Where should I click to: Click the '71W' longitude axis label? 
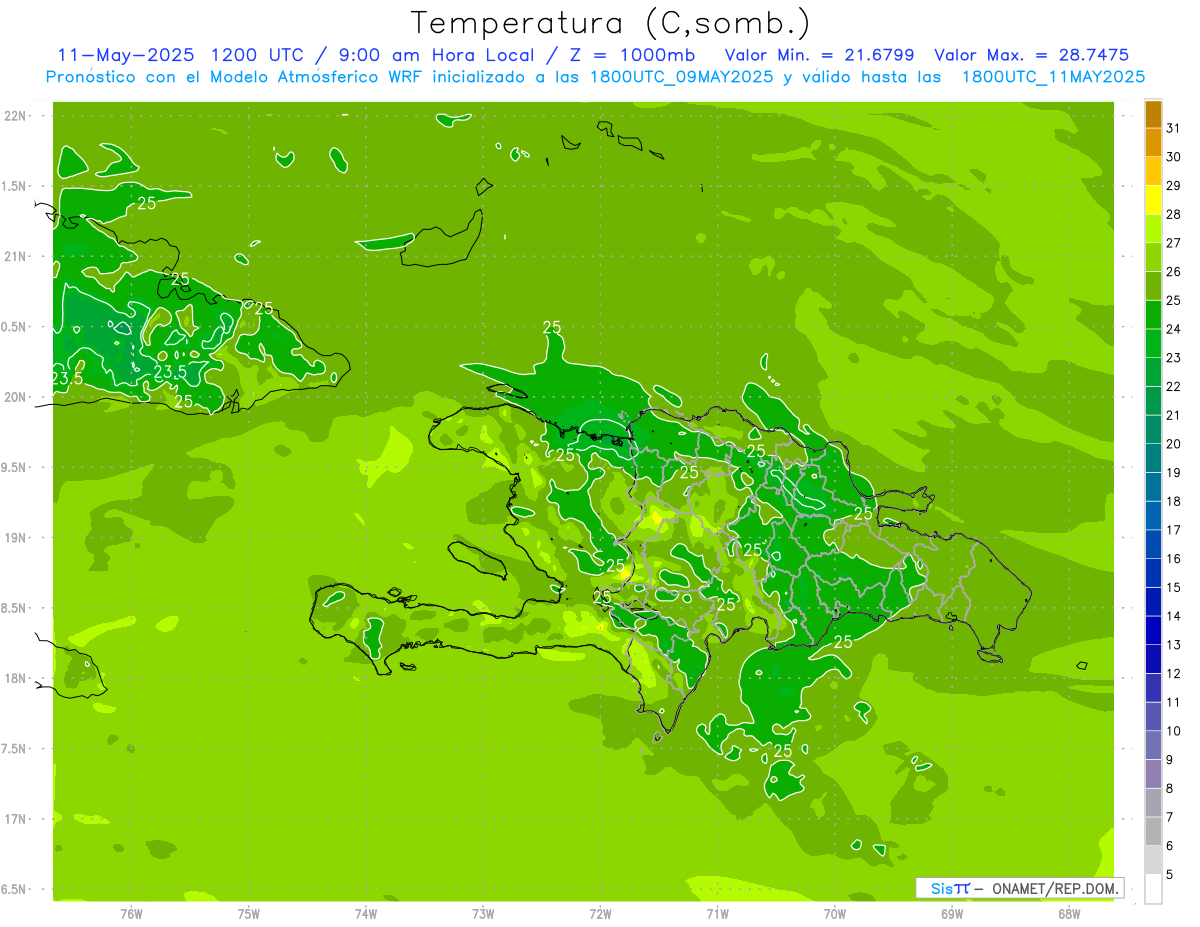tap(717, 914)
